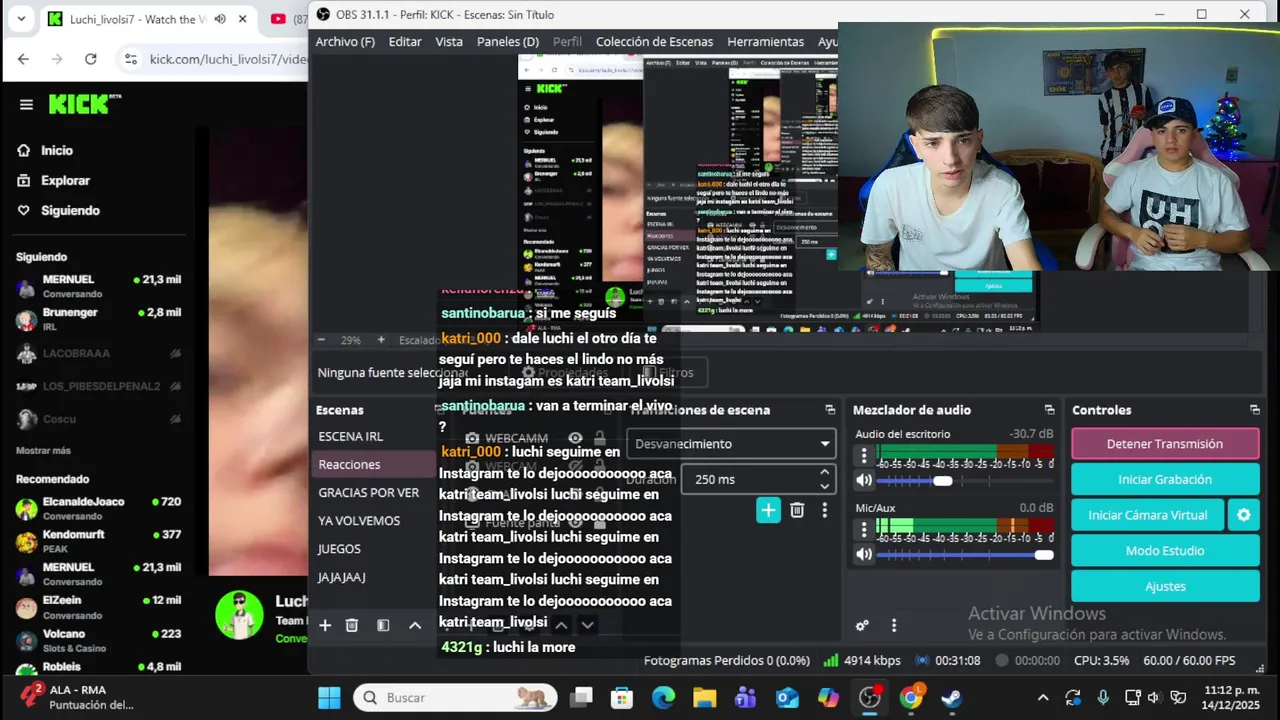Open Steam from the taskbar
The height and width of the screenshot is (720, 1280).
951,697
